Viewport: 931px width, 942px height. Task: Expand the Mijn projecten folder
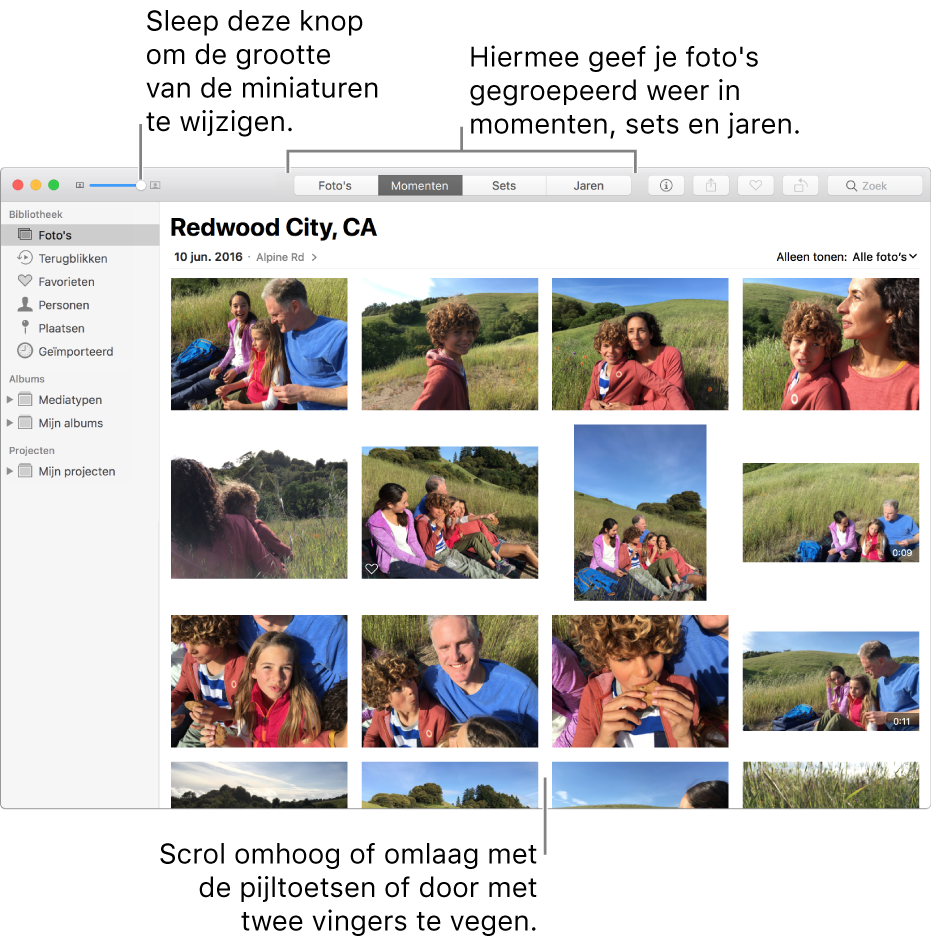point(10,471)
